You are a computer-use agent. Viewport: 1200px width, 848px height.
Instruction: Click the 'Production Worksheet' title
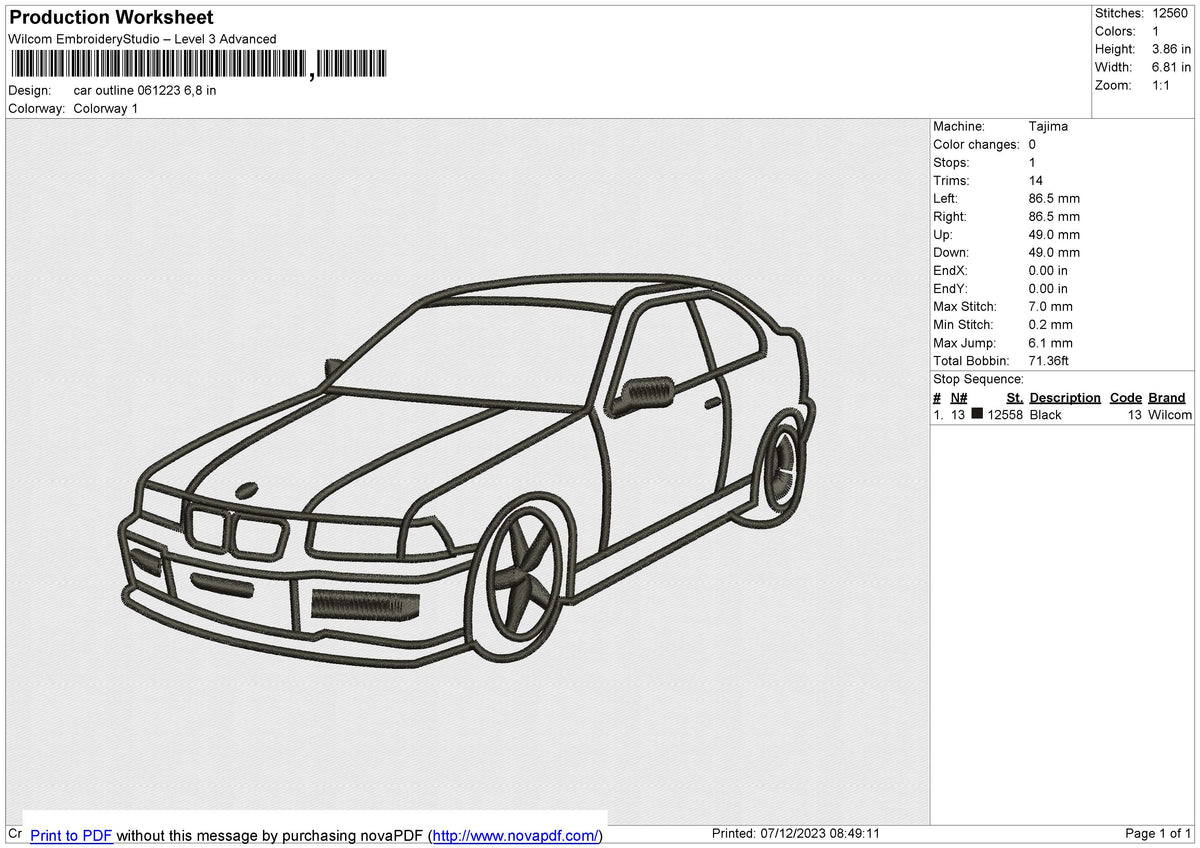111,18
